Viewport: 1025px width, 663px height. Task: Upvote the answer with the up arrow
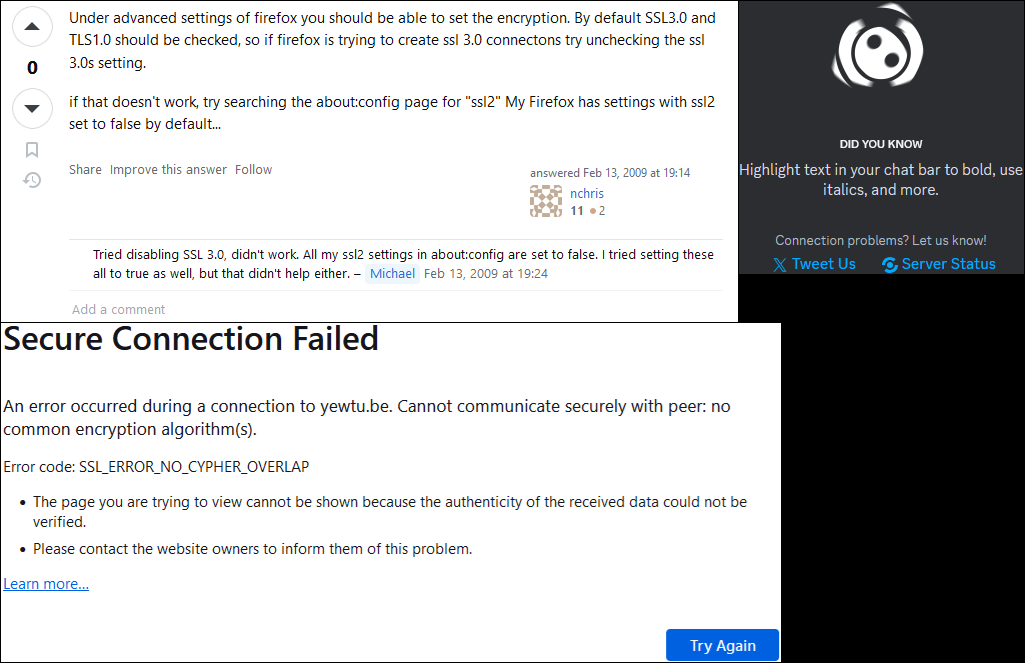pyautogui.click(x=32, y=27)
